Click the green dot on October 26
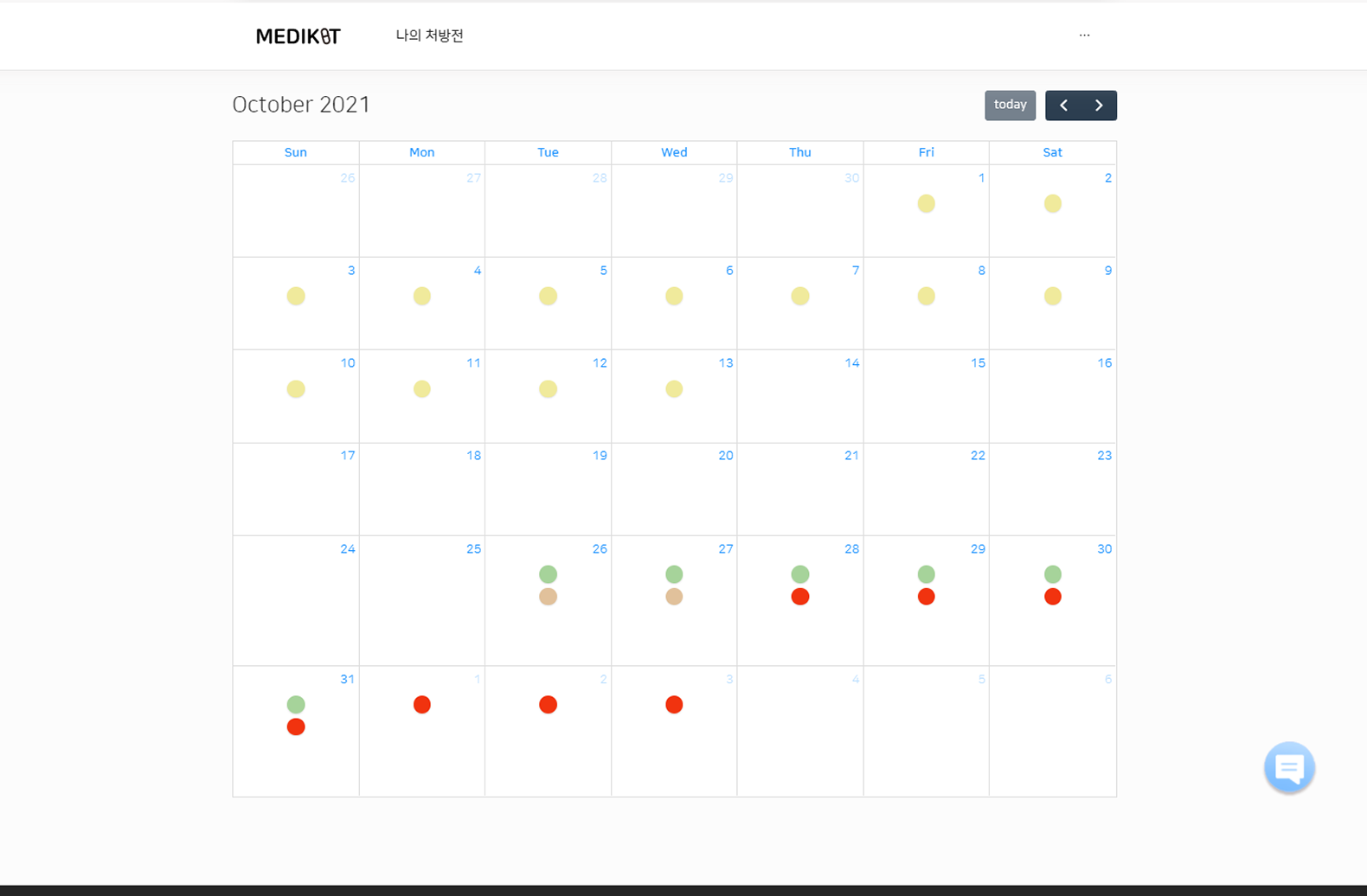 pos(548,574)
